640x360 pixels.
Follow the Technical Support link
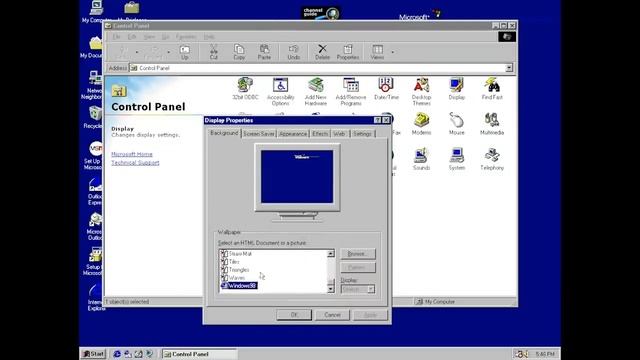tap(135, 162)
